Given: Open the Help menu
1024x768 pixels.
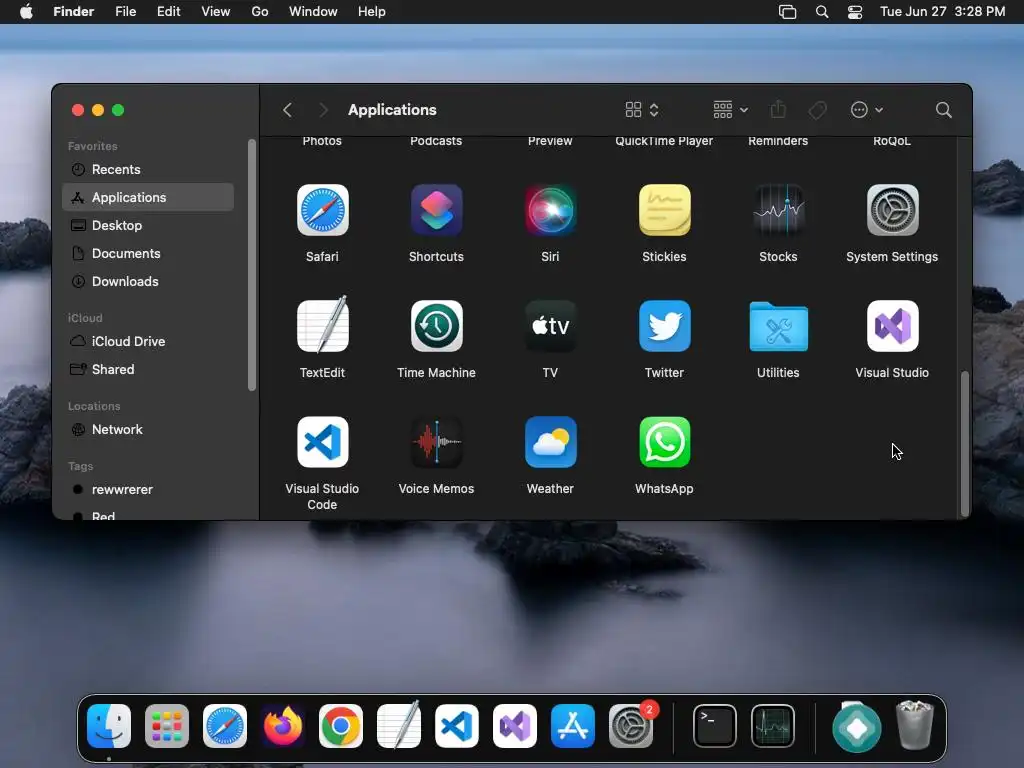Looking at the screenshot, I should coord(372,12).
